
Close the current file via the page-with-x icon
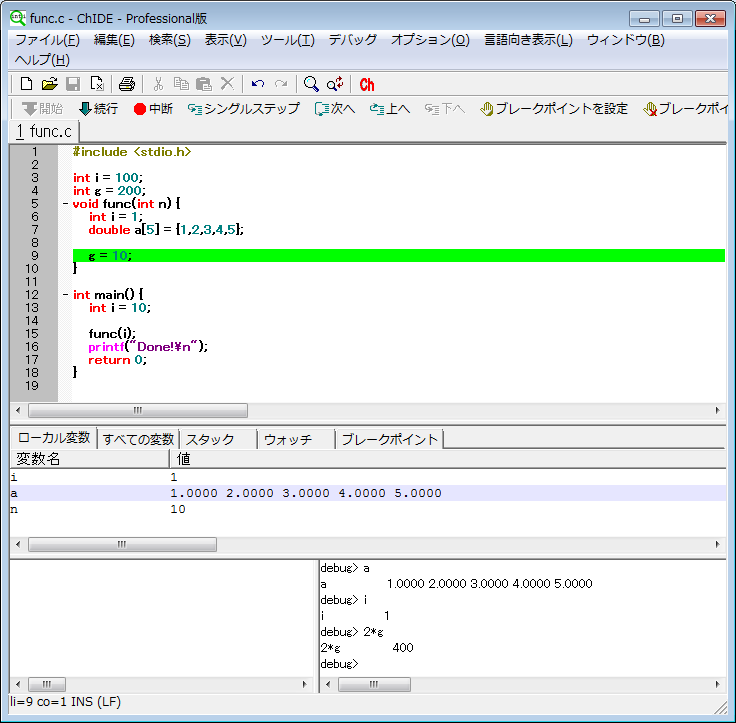click(x=97, y=84)
